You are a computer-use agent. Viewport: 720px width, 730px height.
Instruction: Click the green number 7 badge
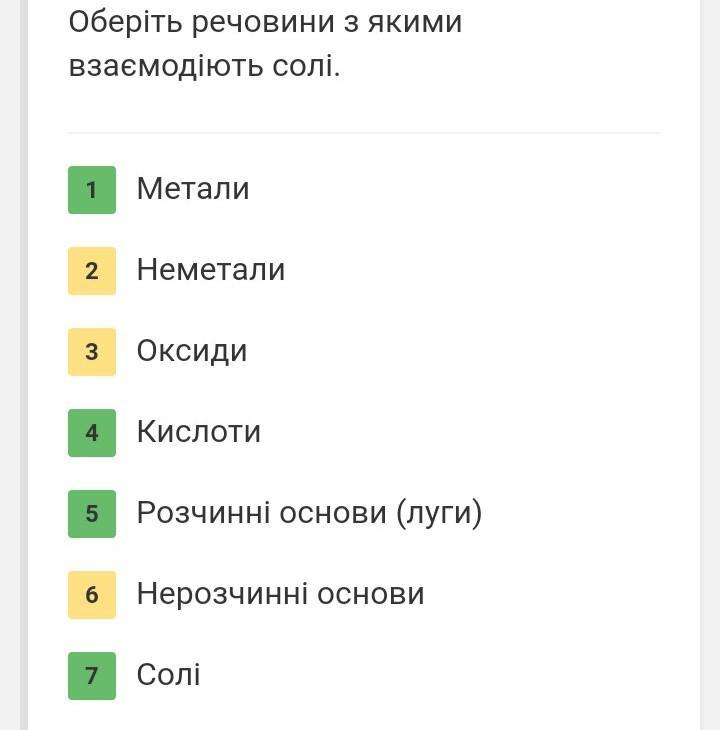tap(92, 676)
